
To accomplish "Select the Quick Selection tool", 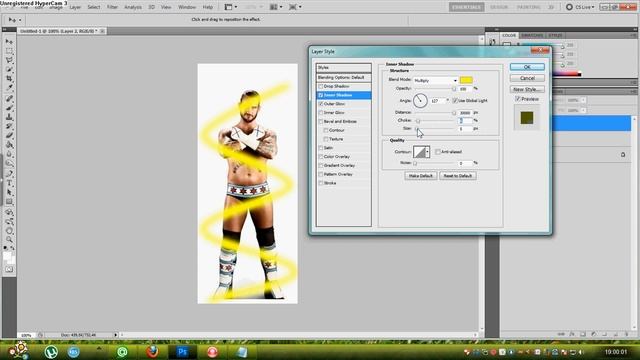I will tap(9, 69).
